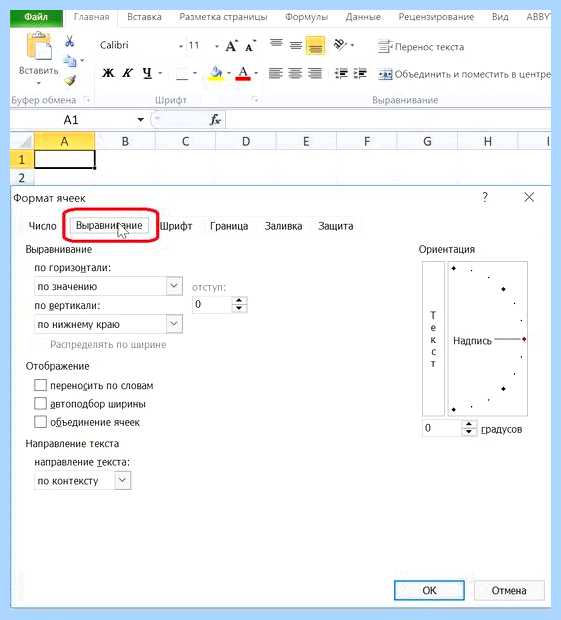561x620 pixels.
Task: Open text orientation icon in ribbon
Action: [x=340, y=44]
